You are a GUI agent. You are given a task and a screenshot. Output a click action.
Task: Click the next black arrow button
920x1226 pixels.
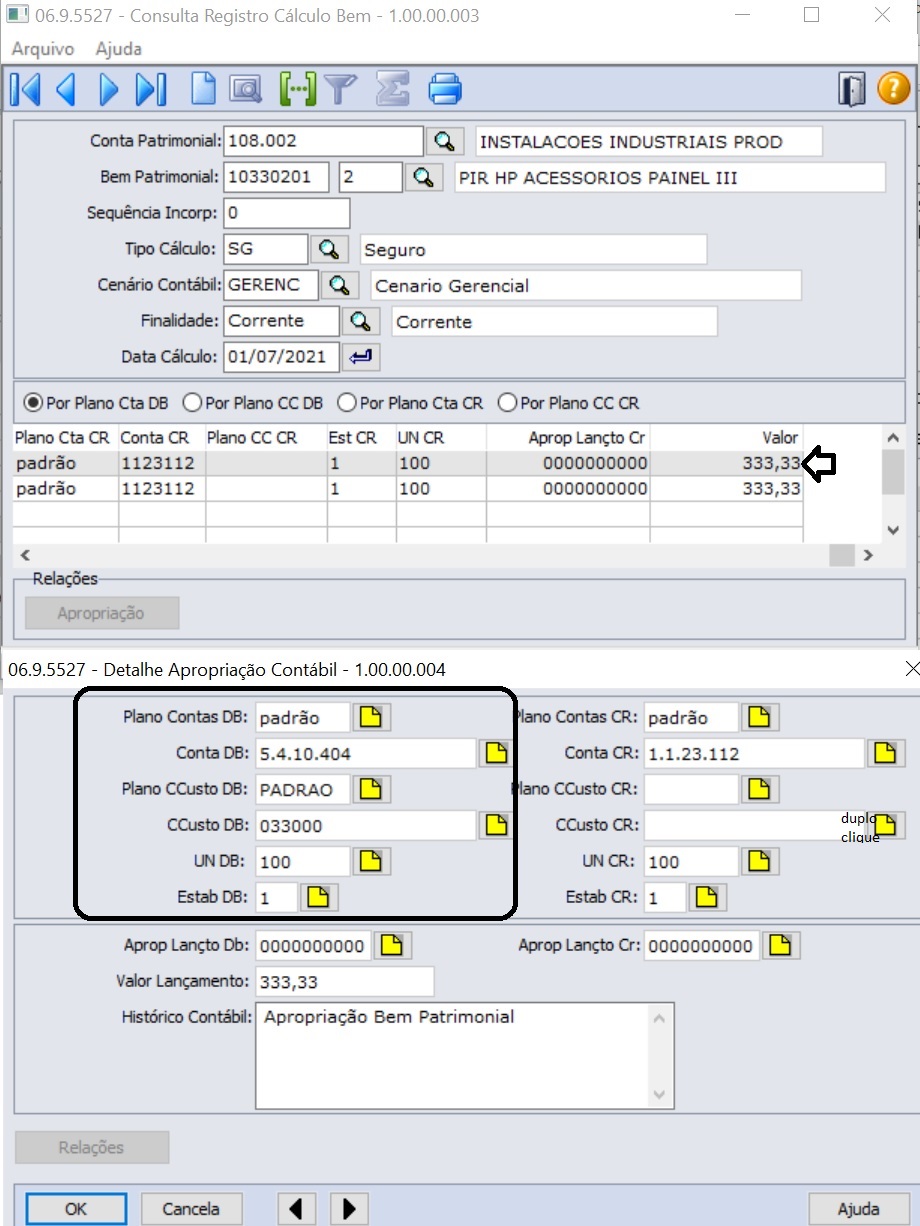[349, 1208]
